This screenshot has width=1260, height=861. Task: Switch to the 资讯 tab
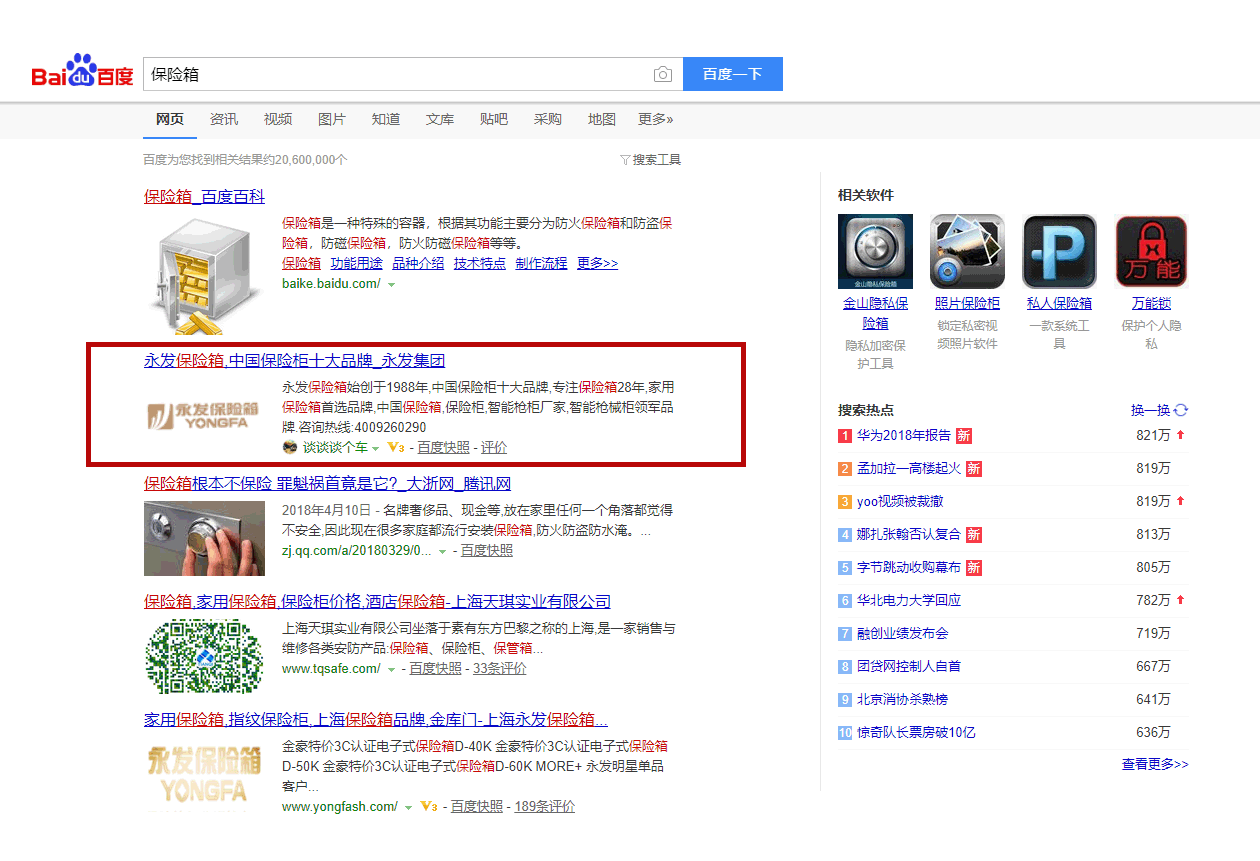tap(224, 119)
